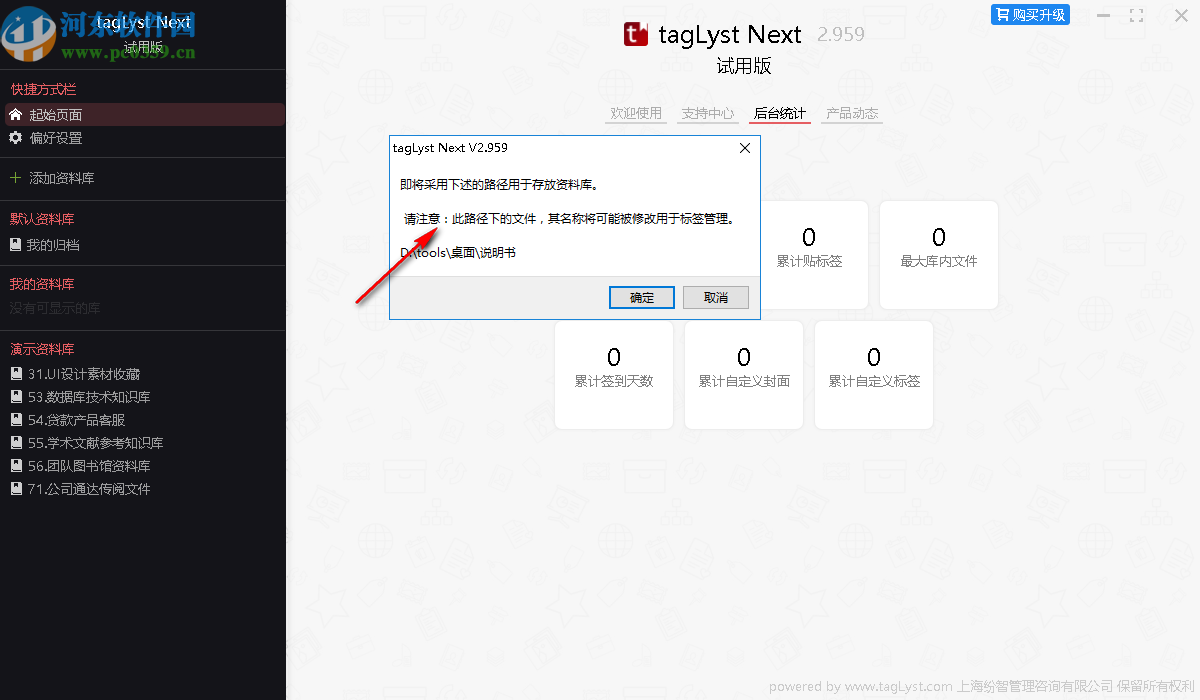Open the 我的归档 archive book icon
This screenshot has width=1200, height=700.
pyautogui.click(x=15, y=244)
